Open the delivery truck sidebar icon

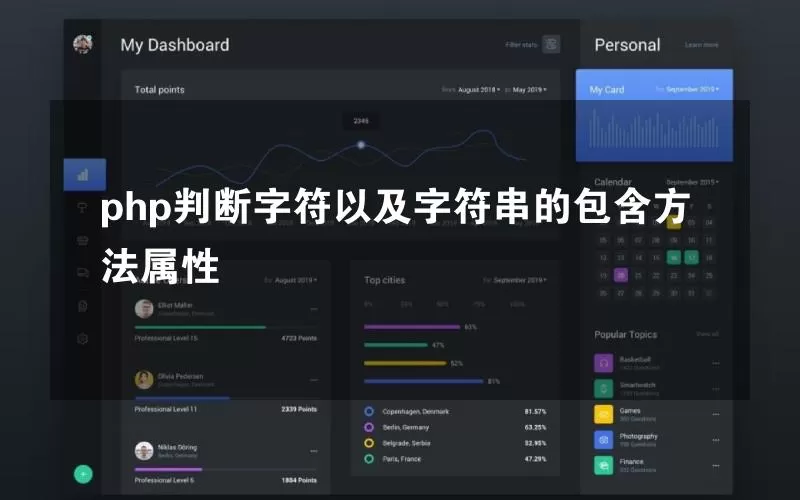[x=83, y=273]
